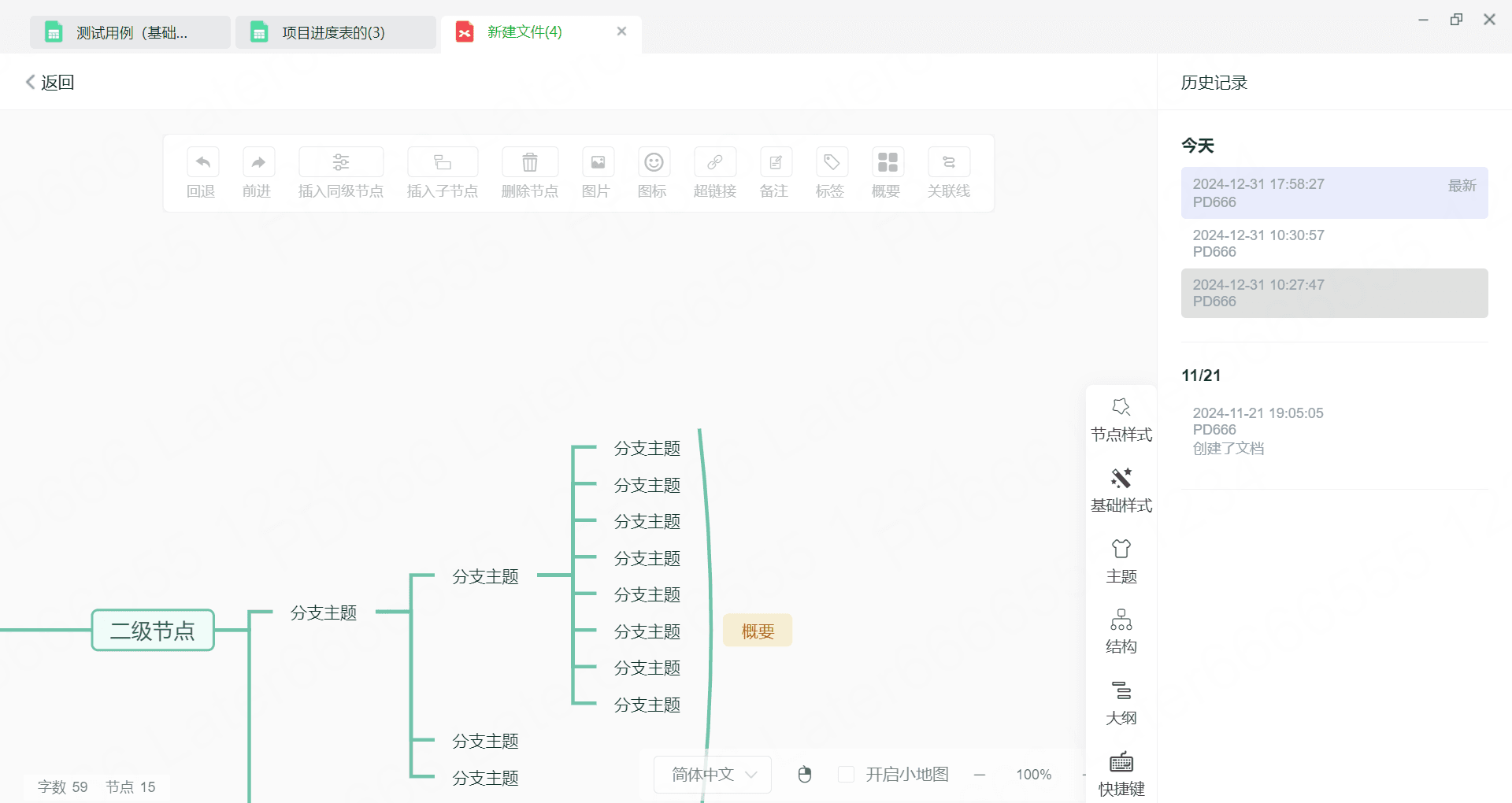Screen dimensions: 1512x803
Task: Open the outline (大纲) panel
Action: [1121, 704]
